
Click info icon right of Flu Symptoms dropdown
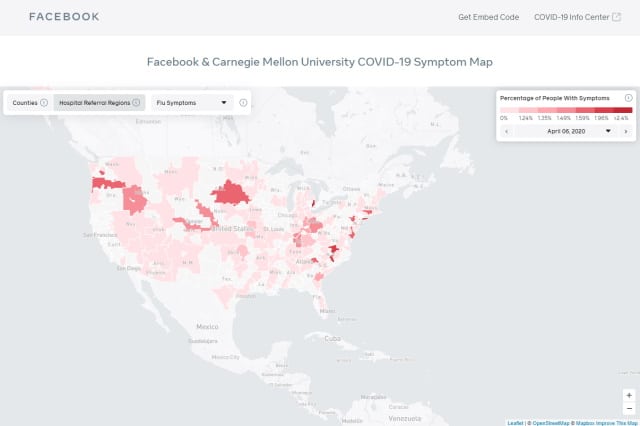[243, 102]
